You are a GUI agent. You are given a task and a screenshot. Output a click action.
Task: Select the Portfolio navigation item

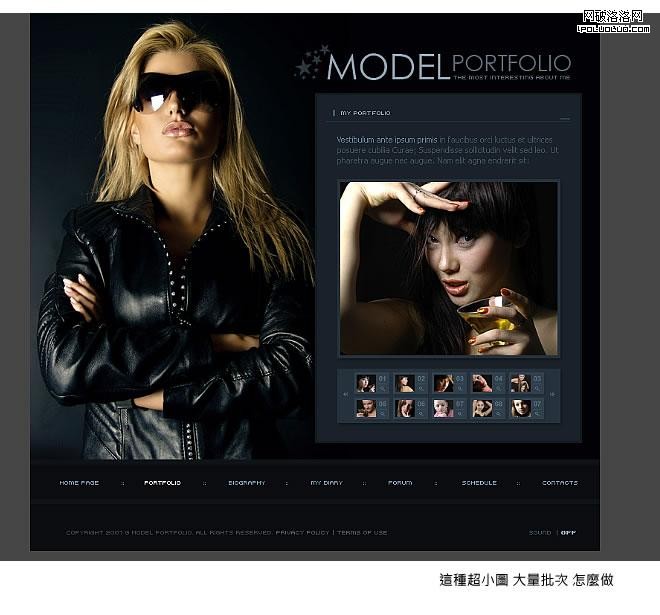pyautogui.click(x=162, y=483)
